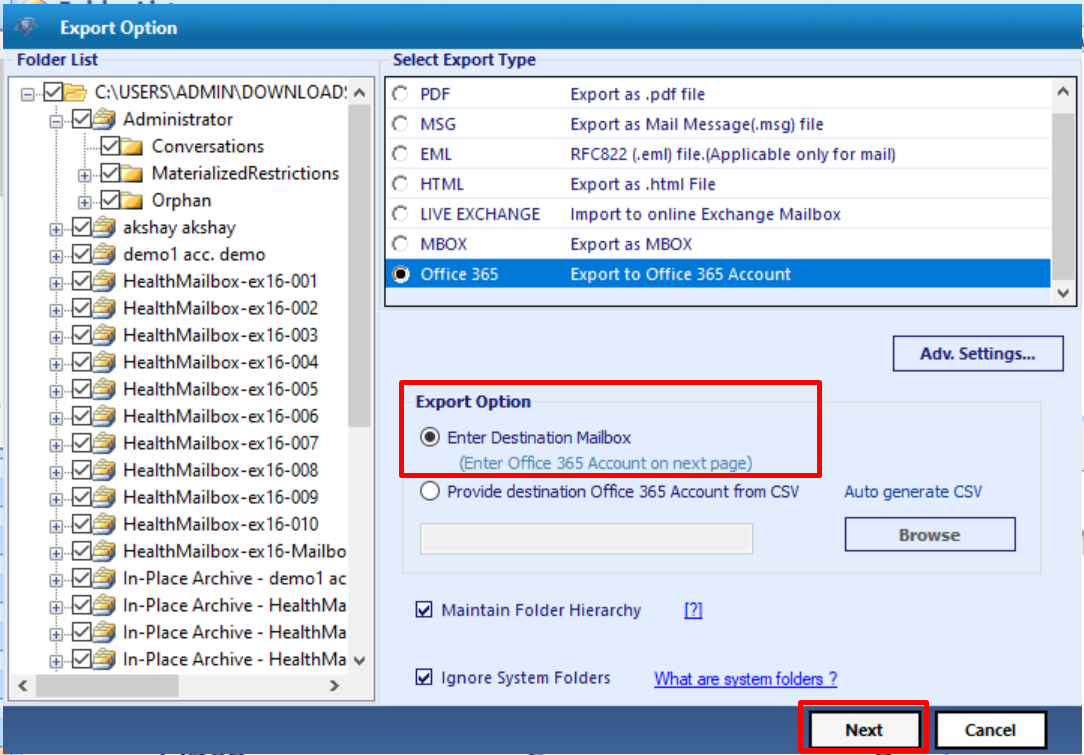Click the 'Import to online Exchange Mailbox' text
This screenshot has width=1084, height=755.
(705, 214)
